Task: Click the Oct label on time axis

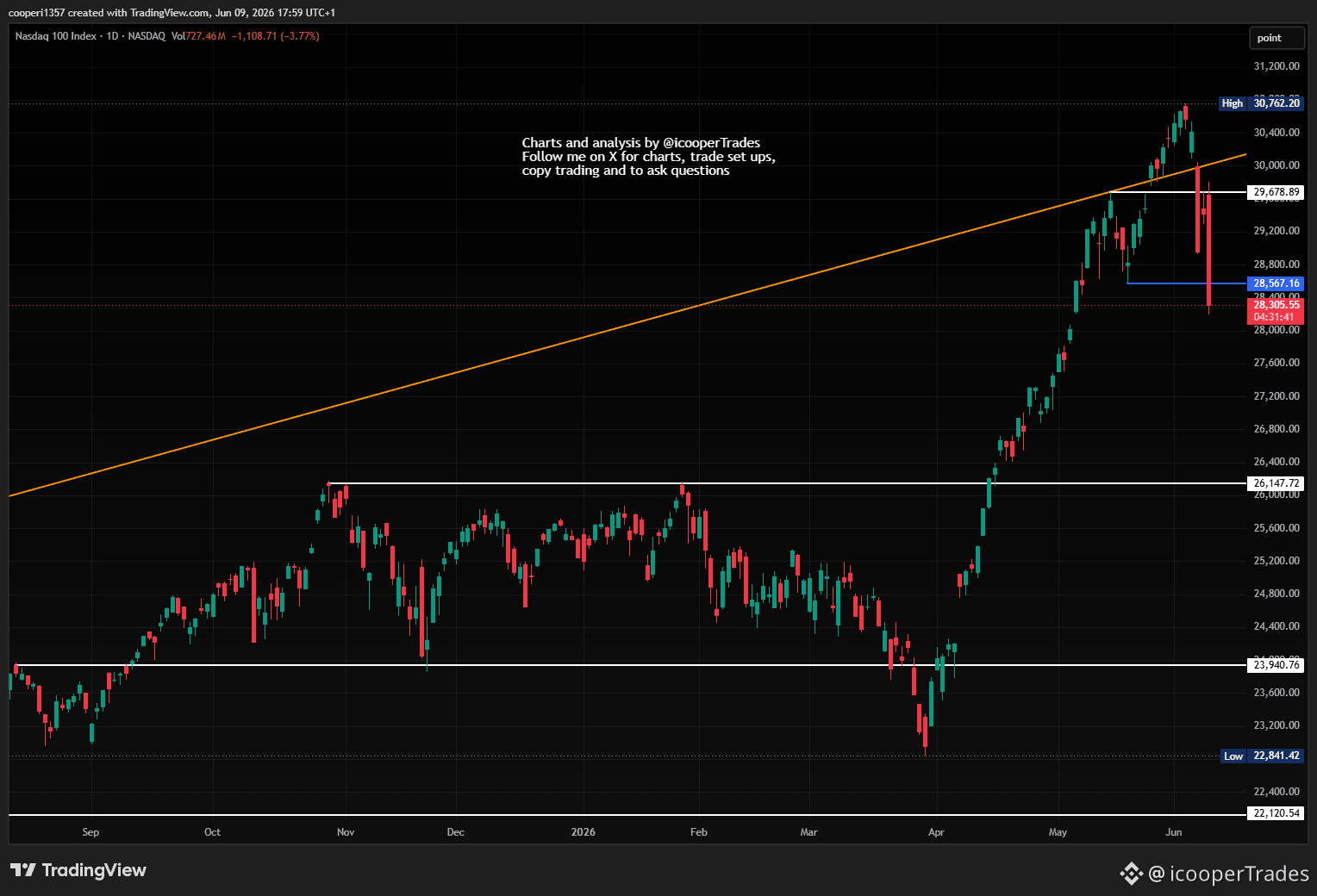Action: 212,832
